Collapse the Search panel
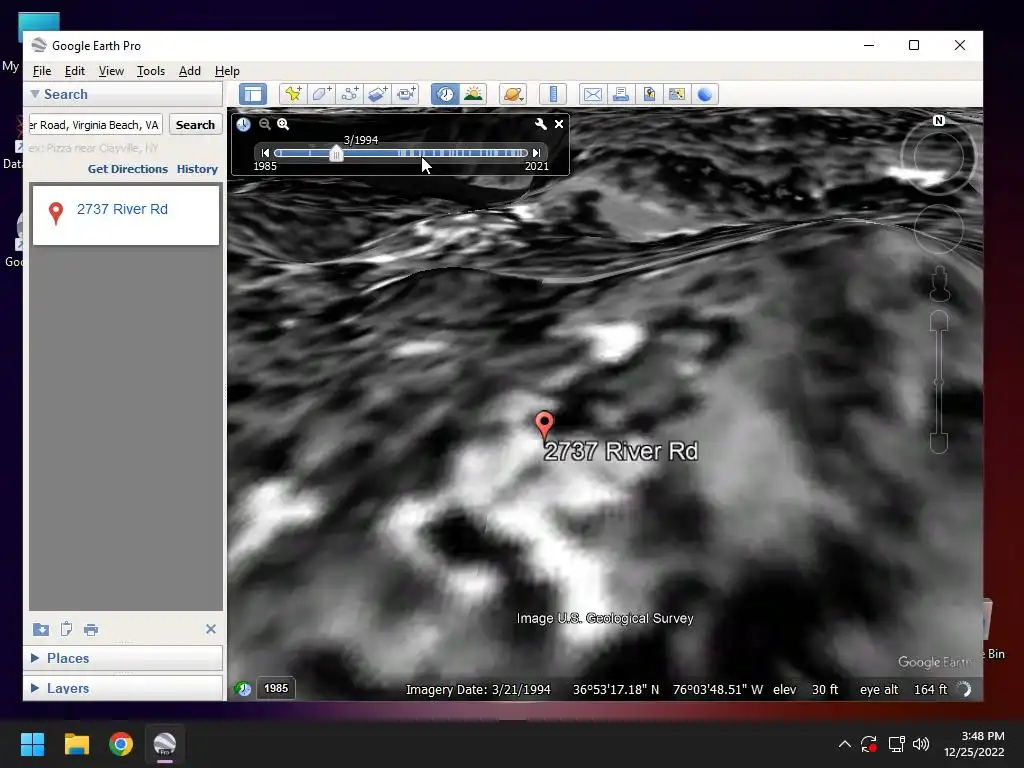The image size is (1024, 768). [35, 94]
